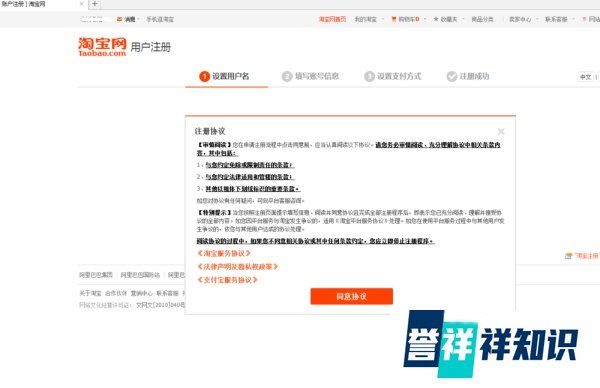The image size is (600, 388).
Task: Expand the 收藏夹 favorites dropdown
Action: pyautogui.click(x=448, y=19)
